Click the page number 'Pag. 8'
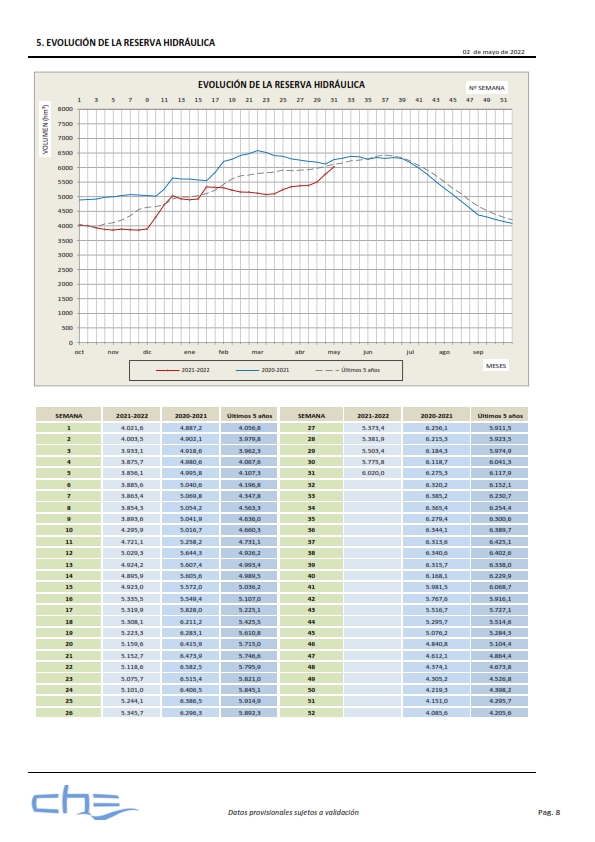Image resolution: width=595 pixels, height=842 pixels. [x=549, y=812]
